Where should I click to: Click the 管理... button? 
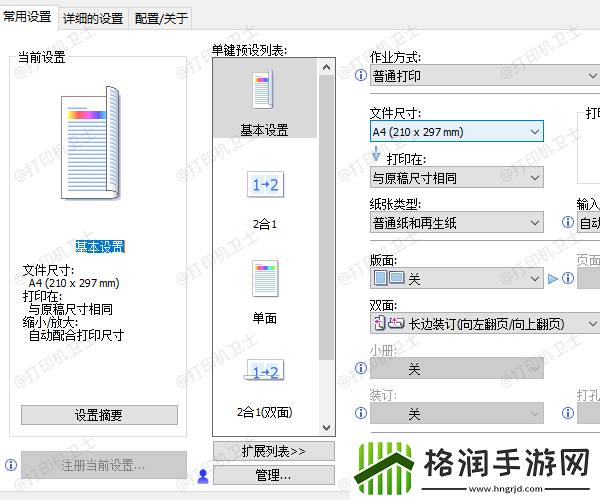[x=274, y=475]
